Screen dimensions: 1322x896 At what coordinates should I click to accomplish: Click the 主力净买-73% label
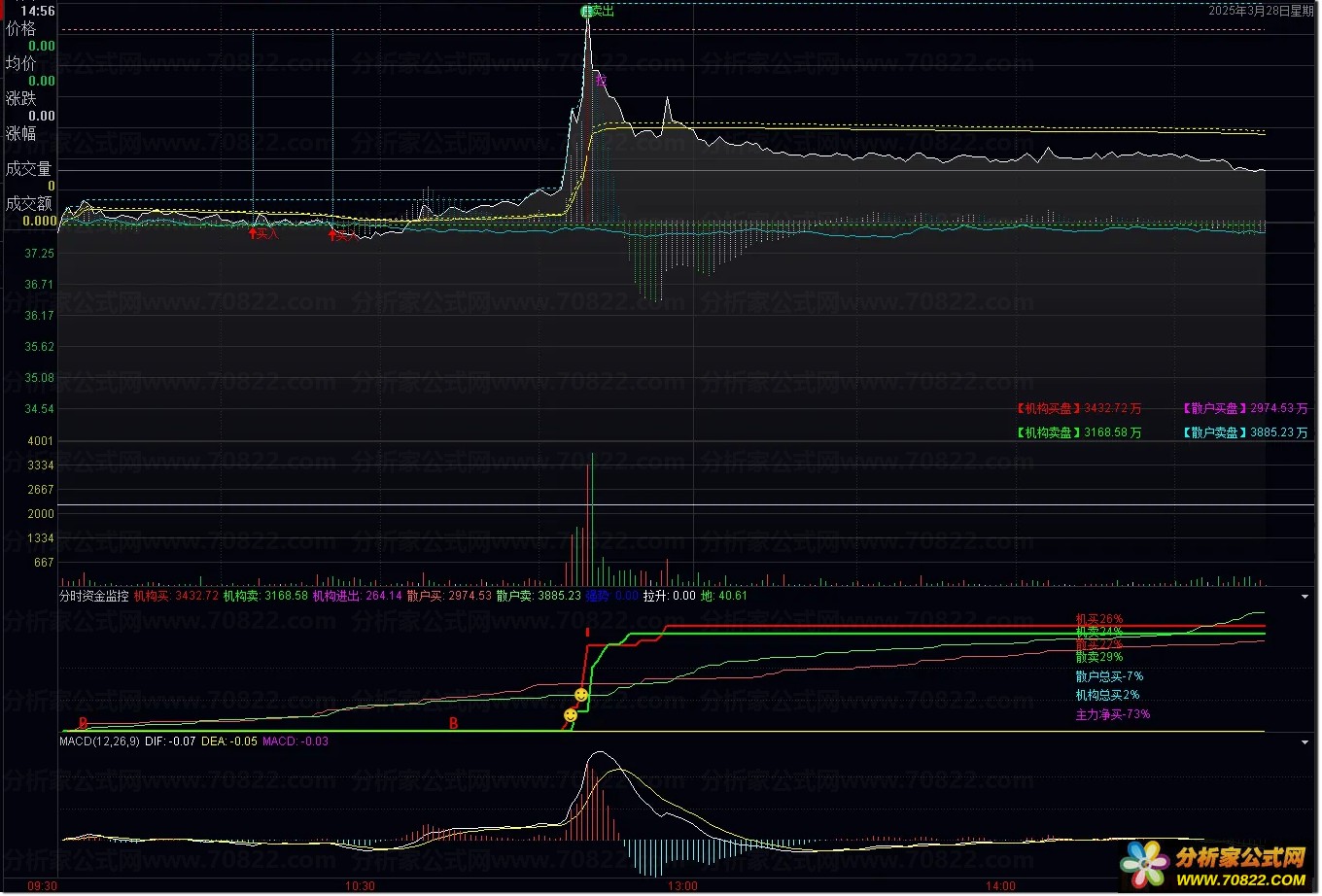pos(1112,714)
